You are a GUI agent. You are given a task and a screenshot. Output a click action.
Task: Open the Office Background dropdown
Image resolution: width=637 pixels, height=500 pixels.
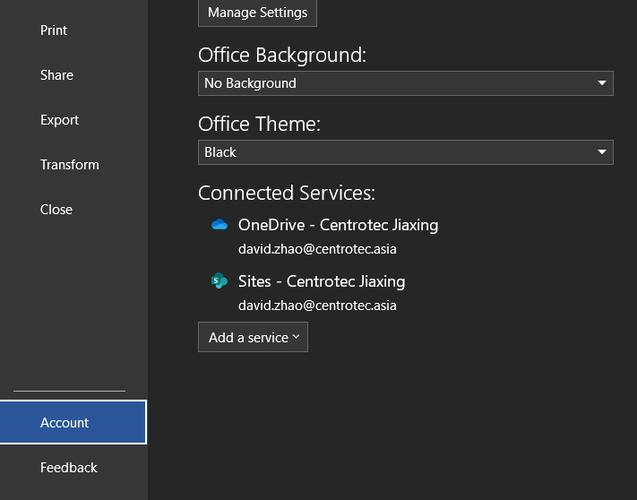point(406,83)
